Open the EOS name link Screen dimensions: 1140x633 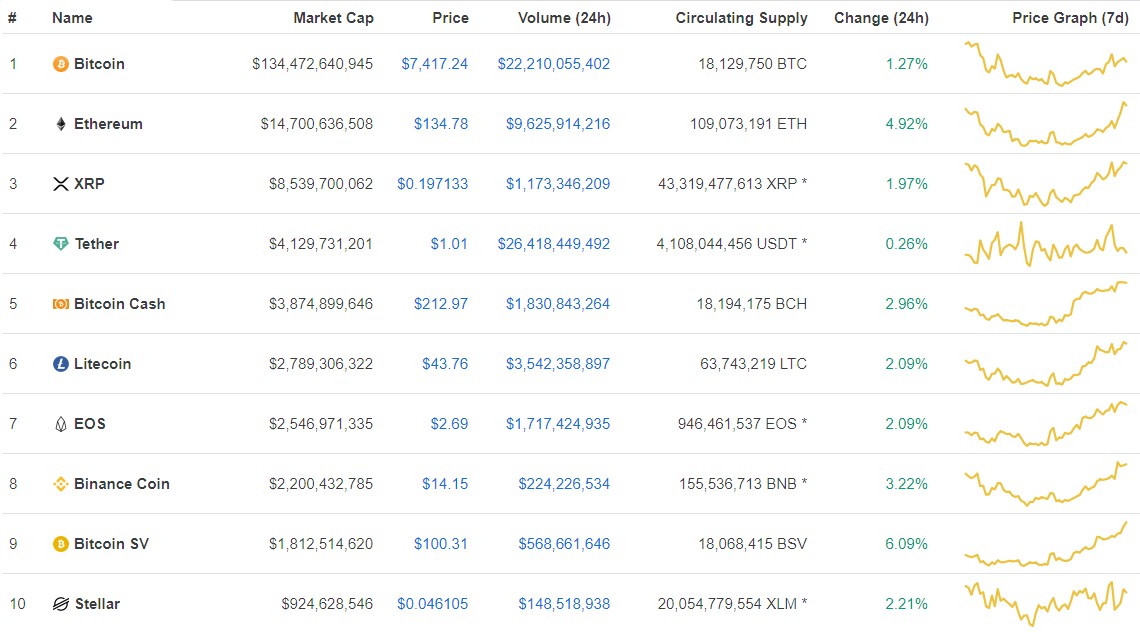pos(89,424)
